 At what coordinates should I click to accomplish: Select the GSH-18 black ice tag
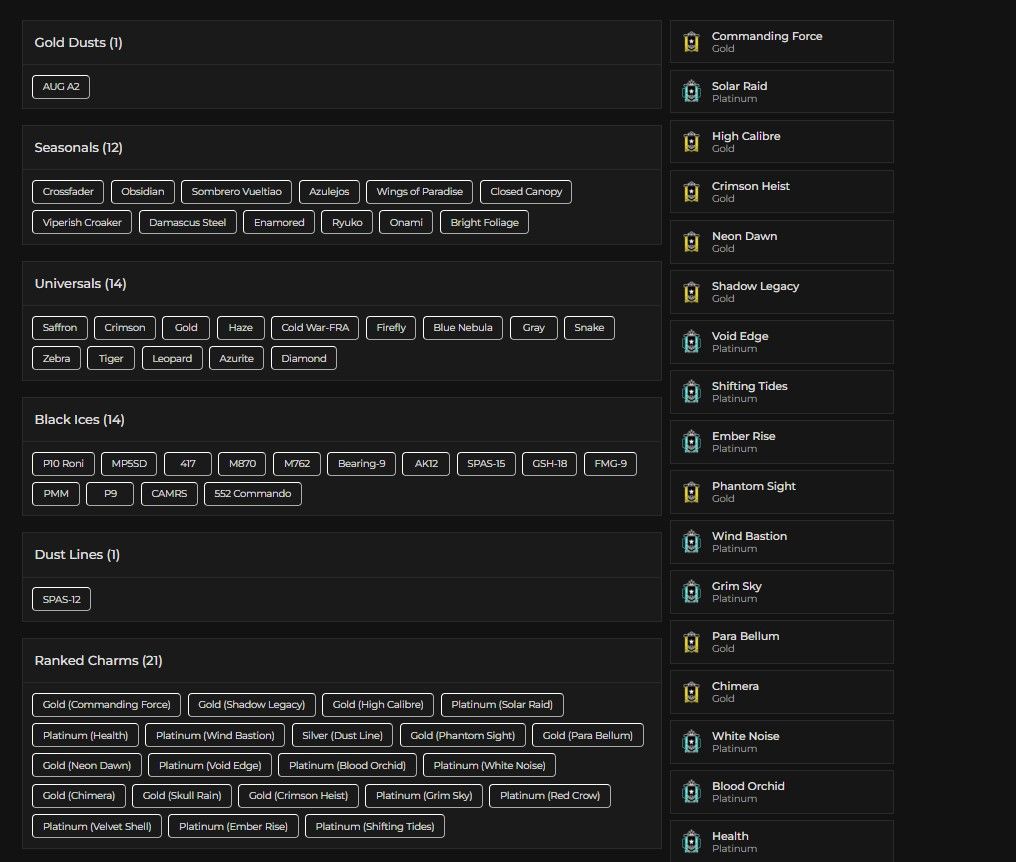coord(549,464)
